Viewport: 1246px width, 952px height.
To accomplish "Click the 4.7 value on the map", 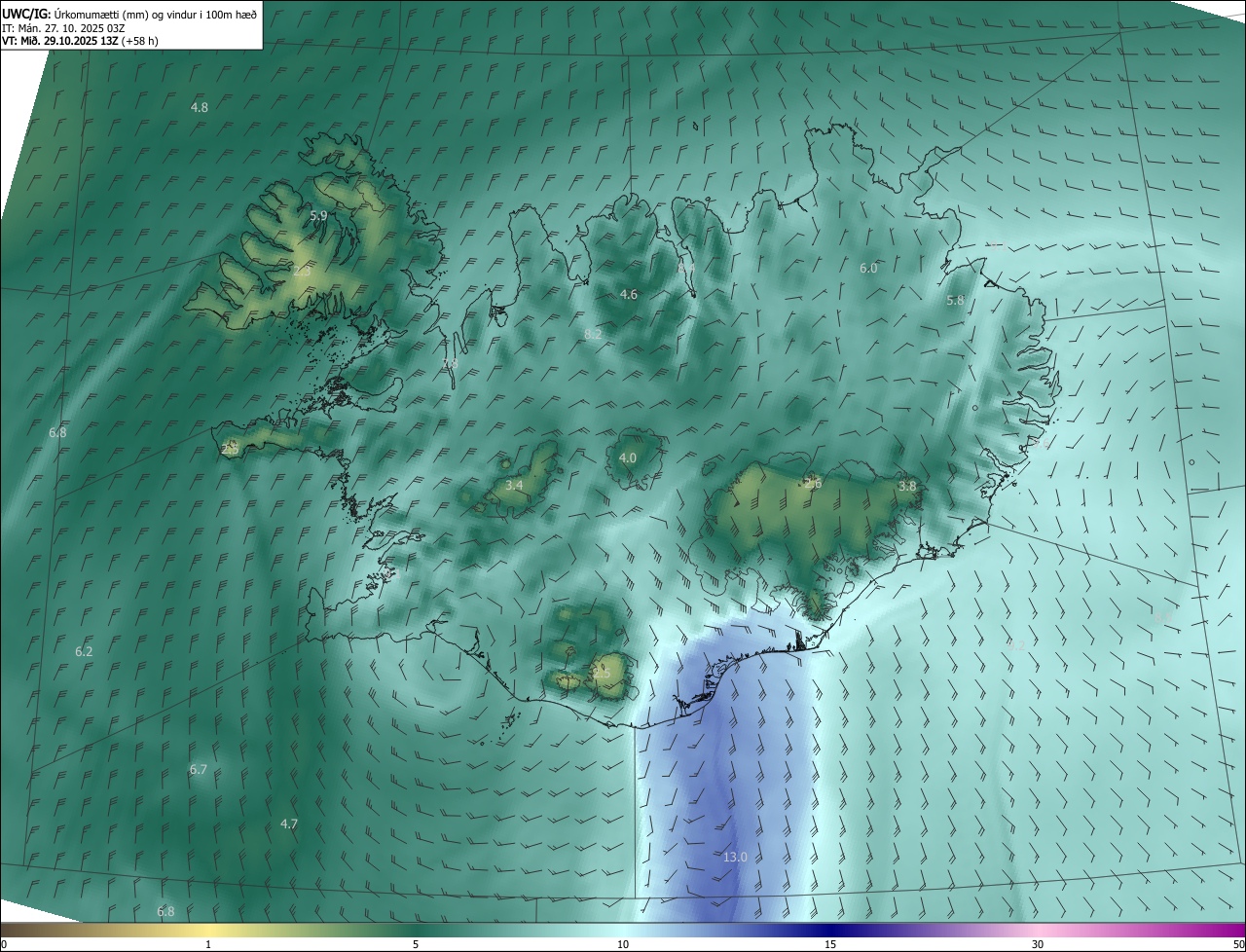I will pos(289,824).
